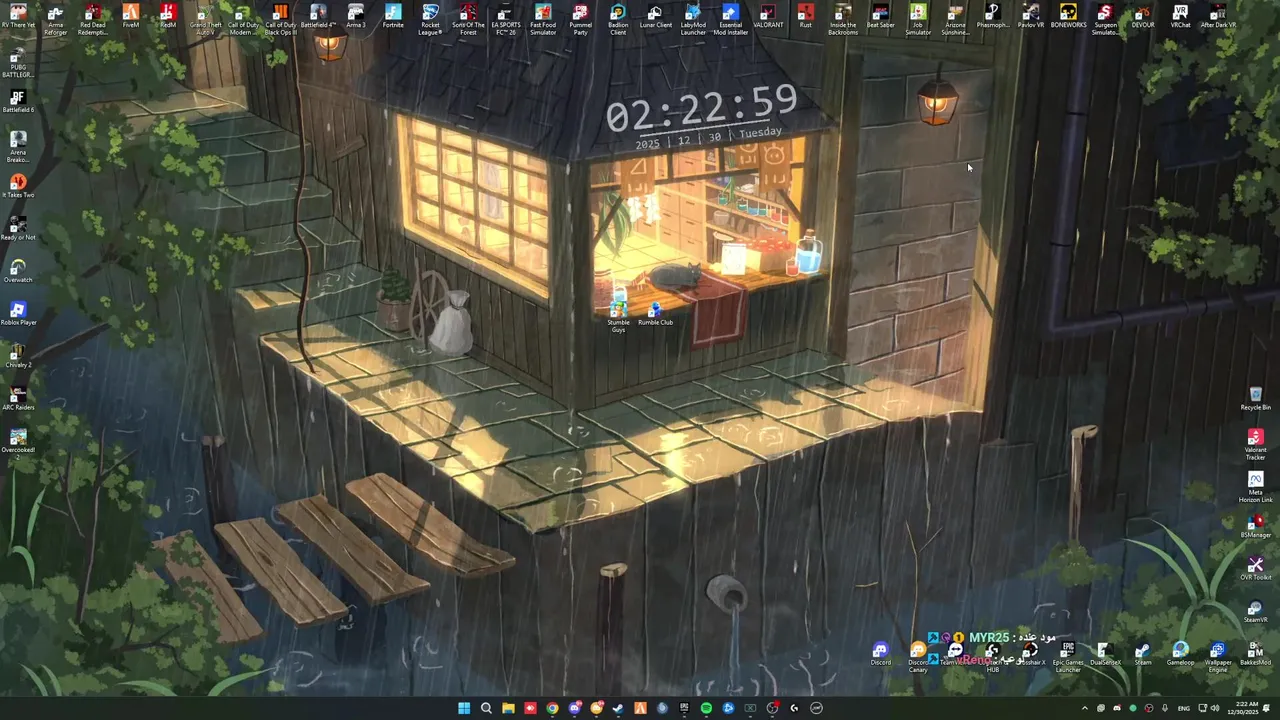Select the Arma 3 shortcut
This screenshot has width=1280, height=720.
pyautogui.click(x=355, y=17)
